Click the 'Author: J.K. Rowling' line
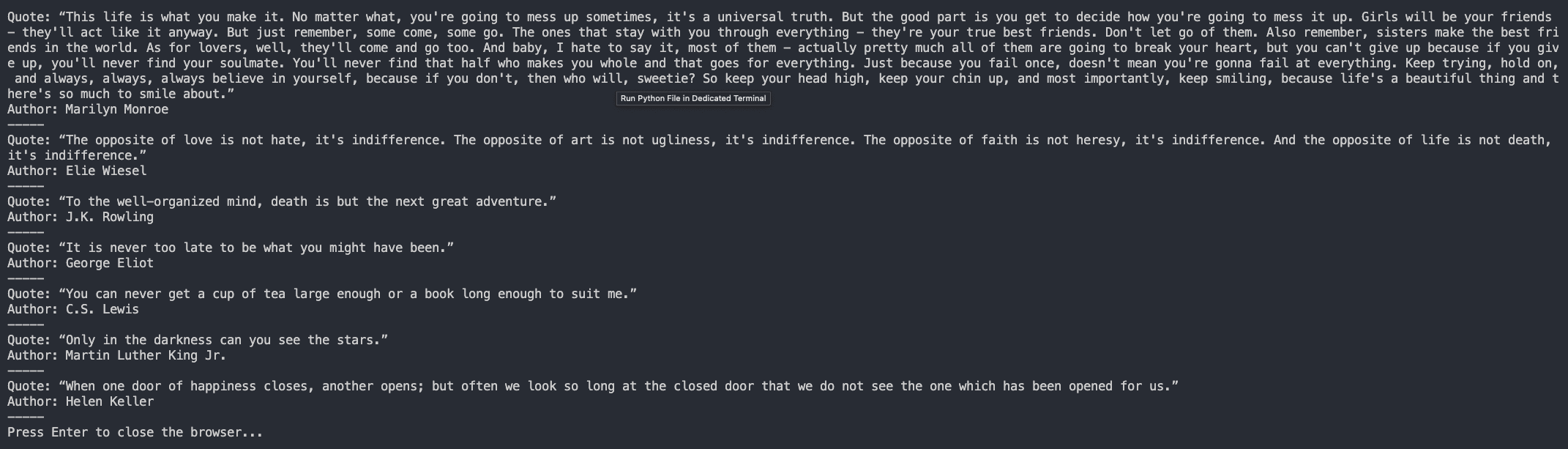 coord(81,217)
